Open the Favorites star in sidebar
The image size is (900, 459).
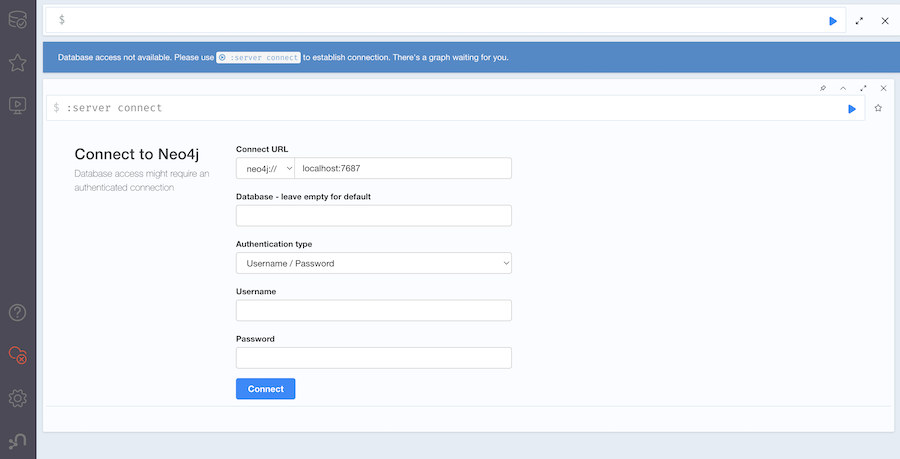[x=17, y=63]
